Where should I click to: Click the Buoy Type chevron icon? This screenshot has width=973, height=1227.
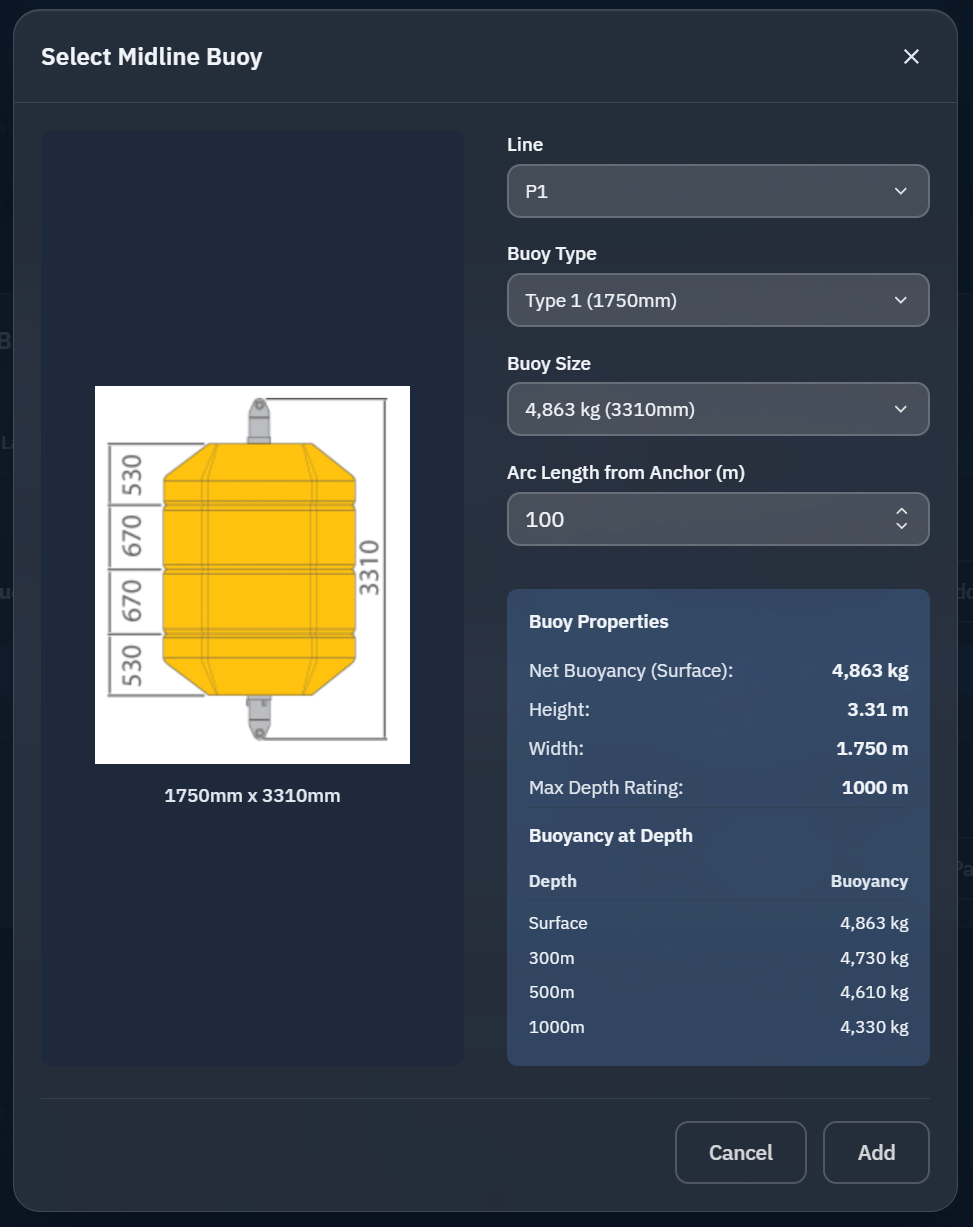click(899, 300)
